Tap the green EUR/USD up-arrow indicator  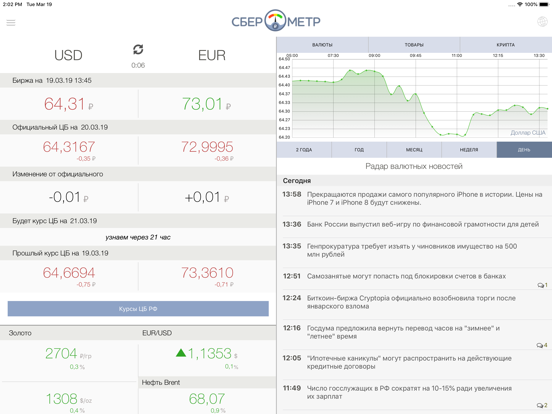pyautogui.click(x=181, y=353)
